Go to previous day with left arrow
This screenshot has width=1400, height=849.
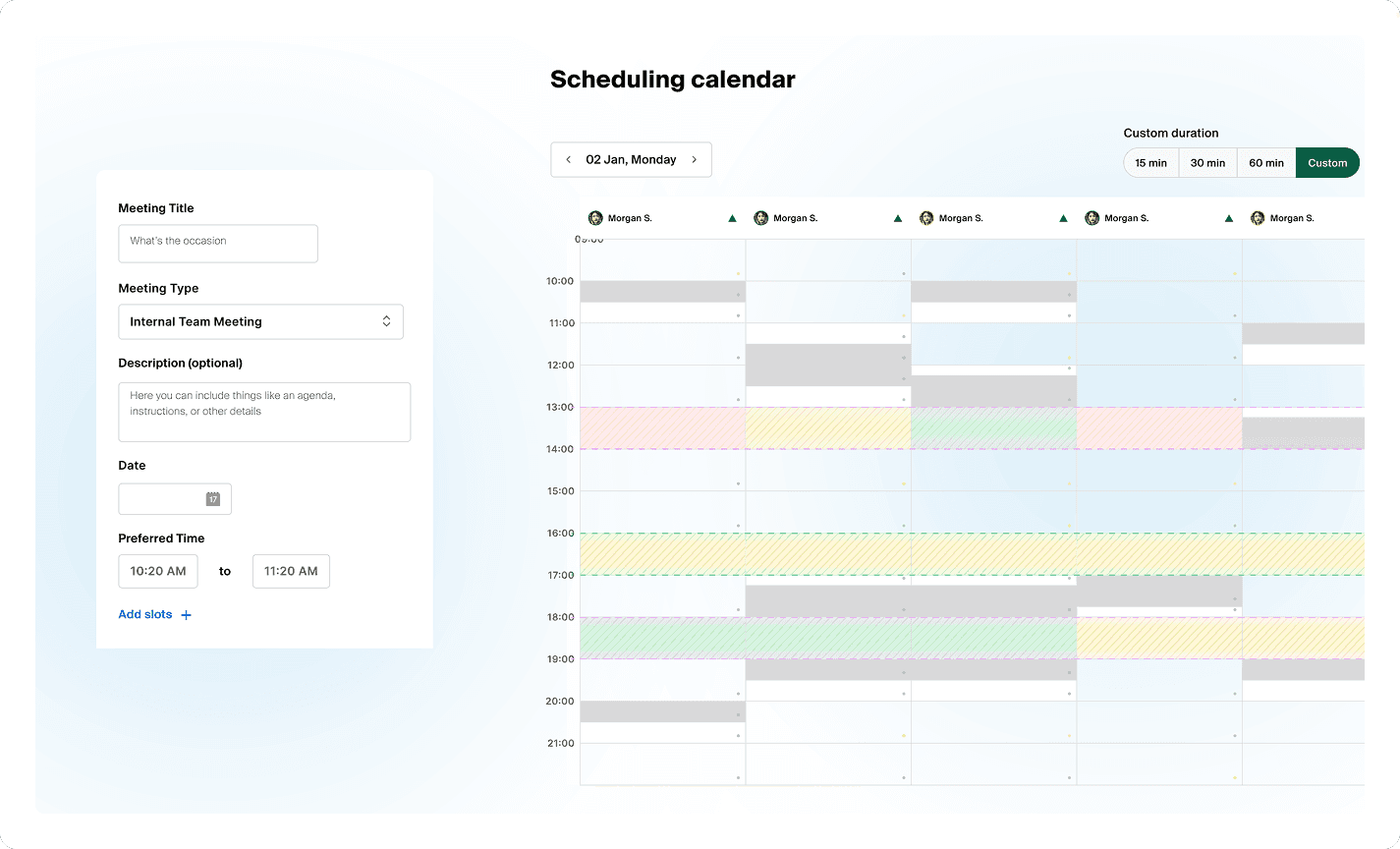coord(568,159)
